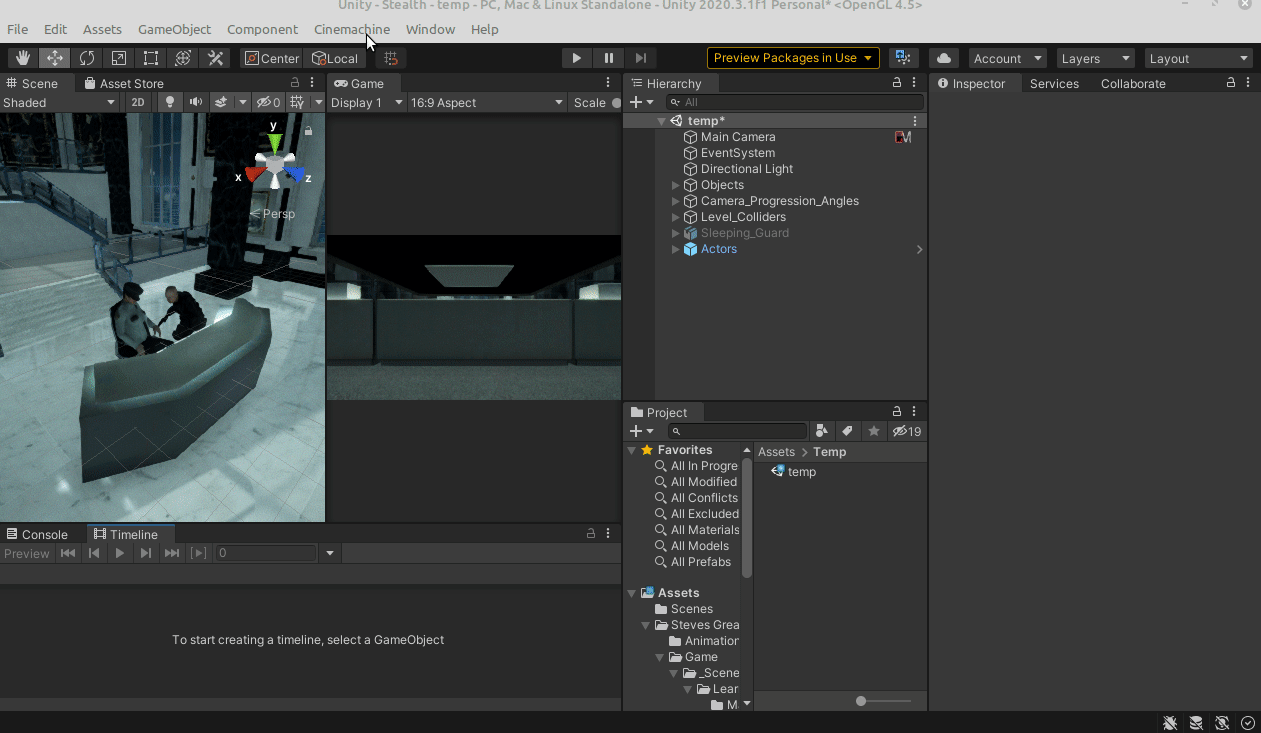This screenshot has height=733, width=1261.
Task: Open the Cinemachine menu
Action: click(x=351, y=29)
